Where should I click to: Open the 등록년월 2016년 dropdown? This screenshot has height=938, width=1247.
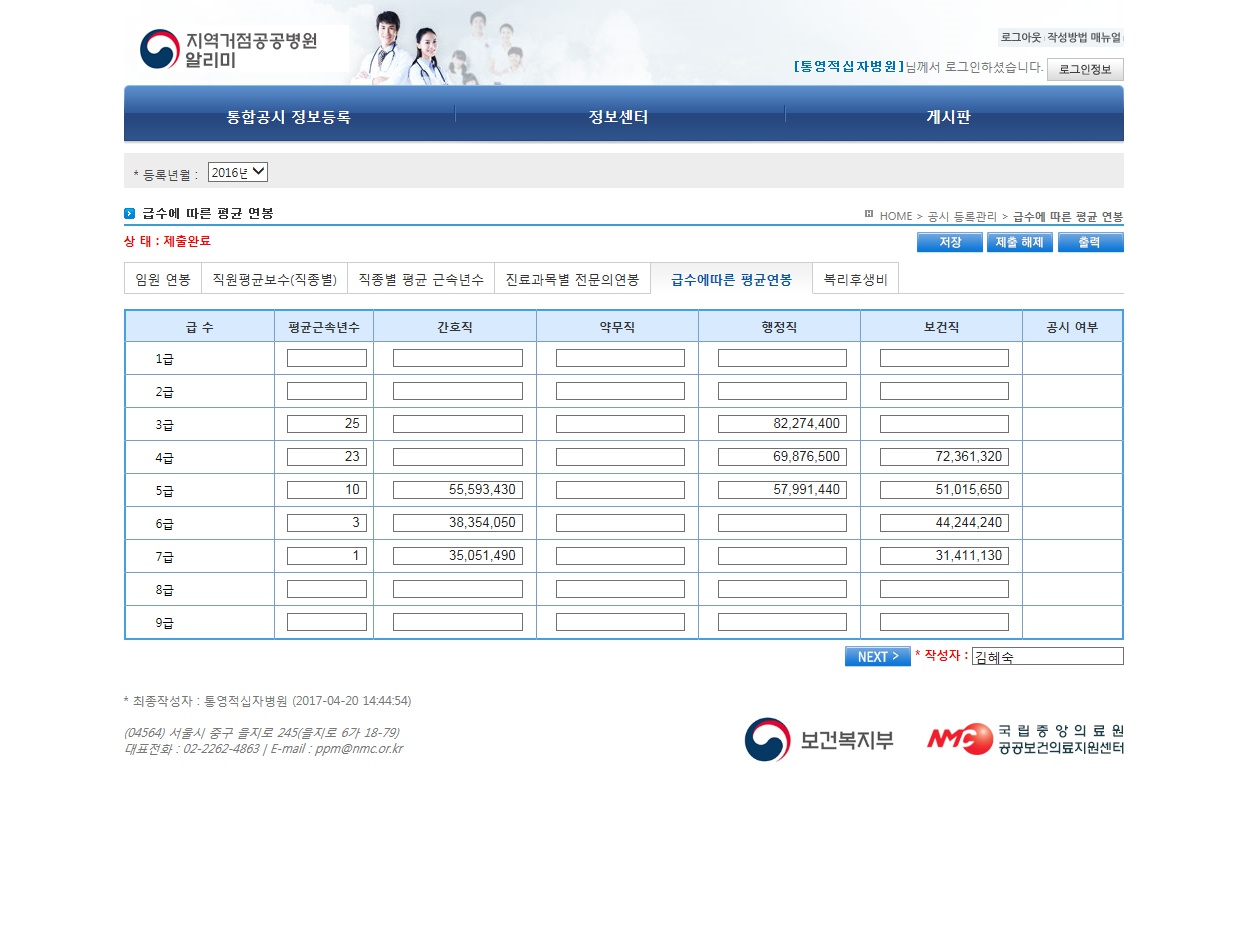[238, 172]
